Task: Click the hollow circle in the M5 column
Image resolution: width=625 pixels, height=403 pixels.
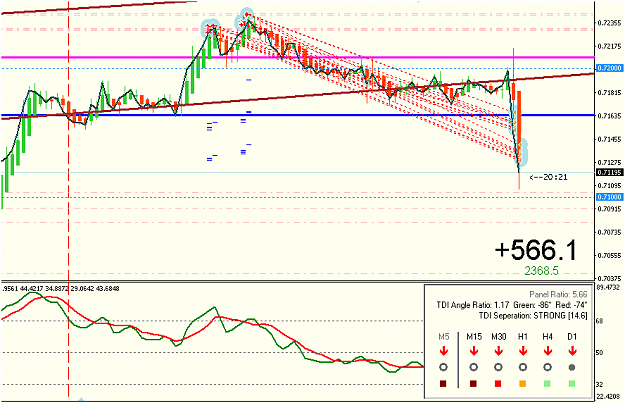Action: coord(443,368)
